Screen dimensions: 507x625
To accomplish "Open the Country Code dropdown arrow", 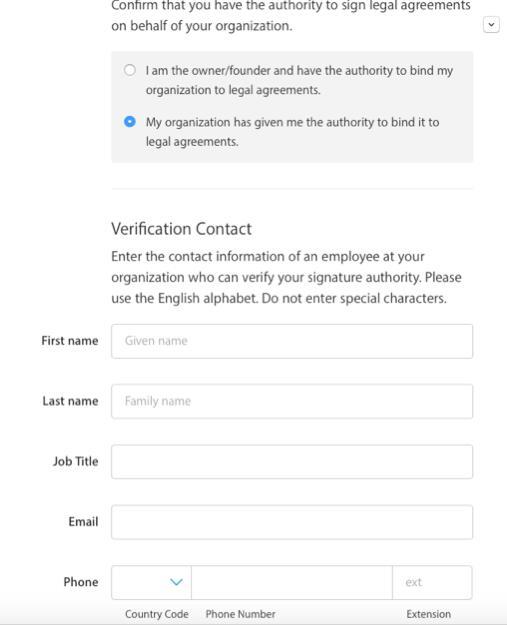I will click(x=176, y=582).
